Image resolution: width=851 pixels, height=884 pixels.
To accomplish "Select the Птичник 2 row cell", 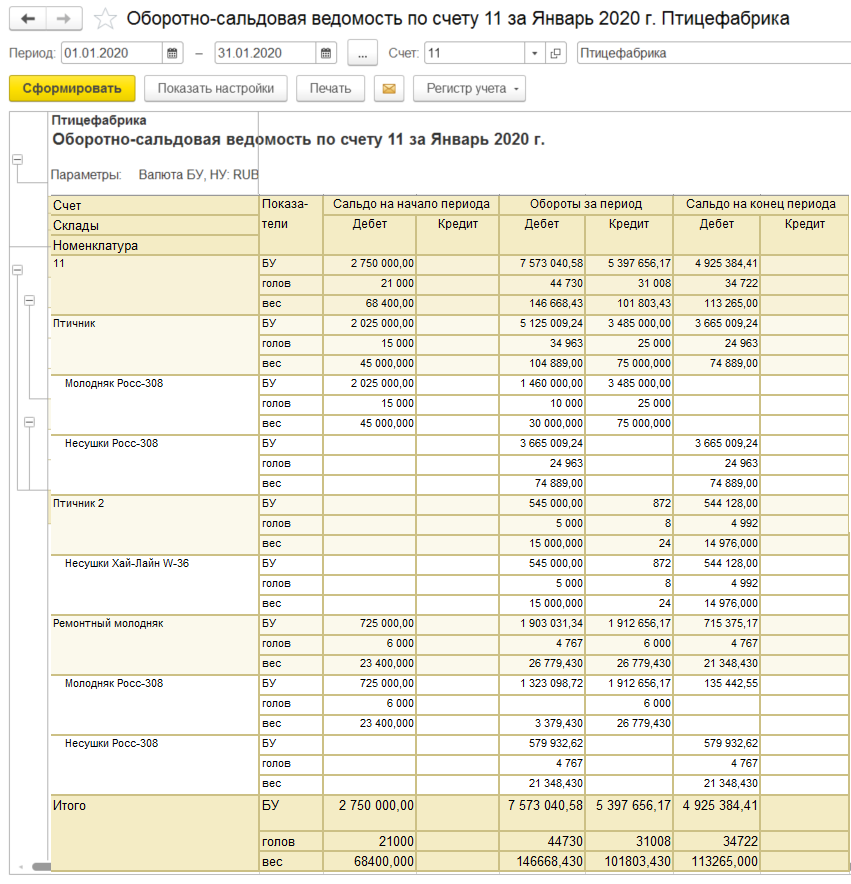I will (153, 504).
